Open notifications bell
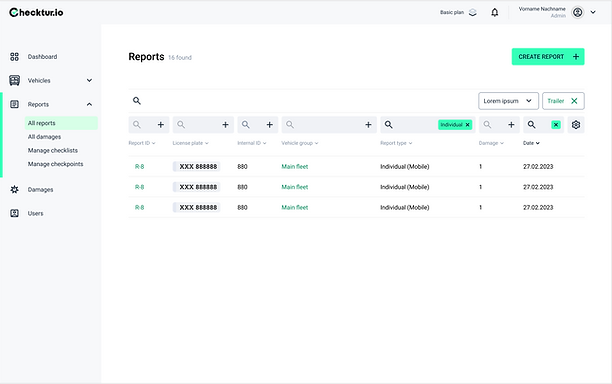 tap(495, 12)
